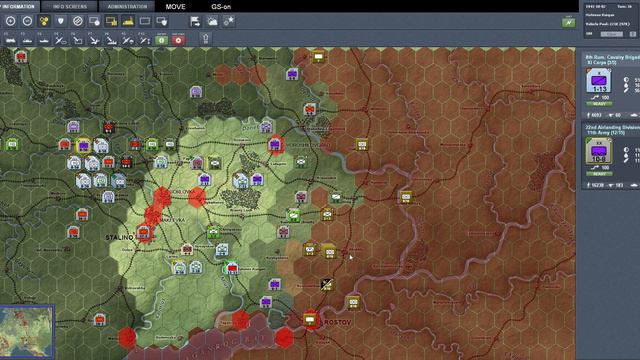Select the fourth mode icon in the row
The width and height of the screenshot is (640, 360).
click(60, 40)
